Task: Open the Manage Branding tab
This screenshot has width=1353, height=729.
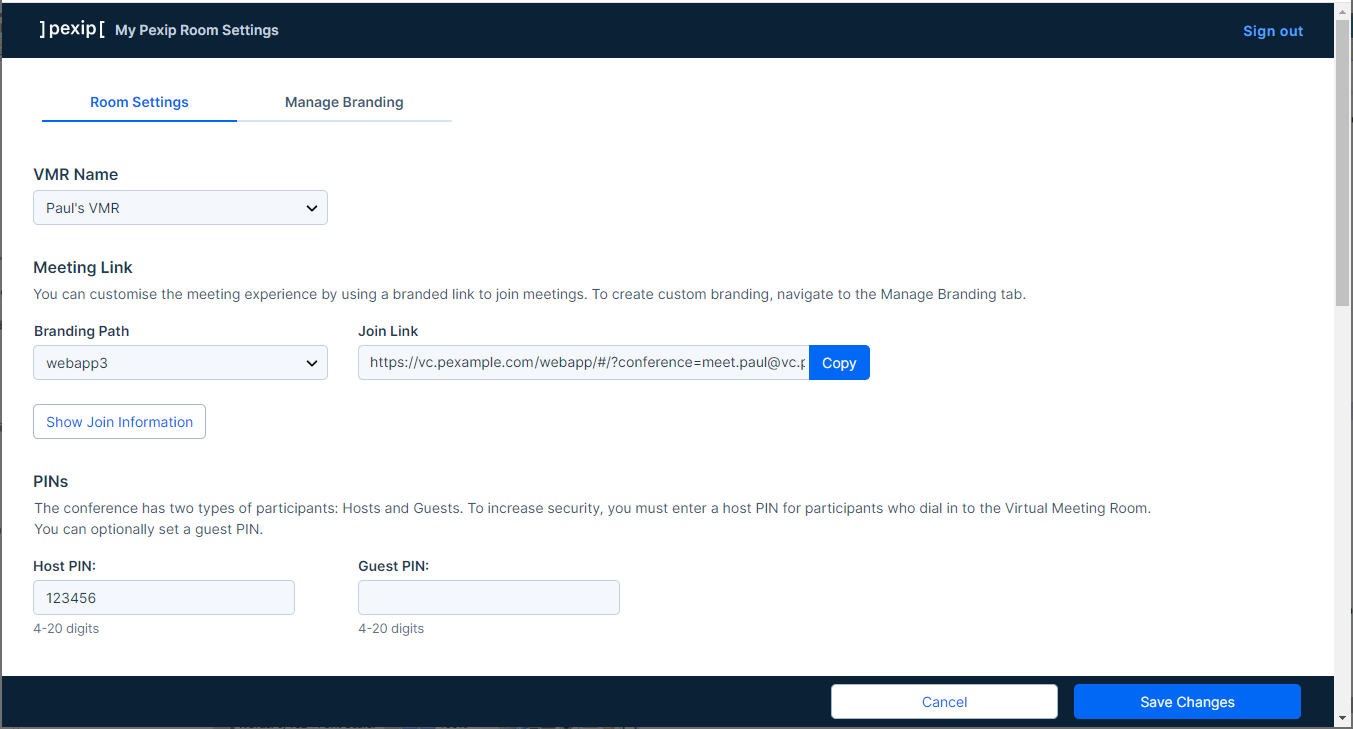Action: (x=344, y=102)
